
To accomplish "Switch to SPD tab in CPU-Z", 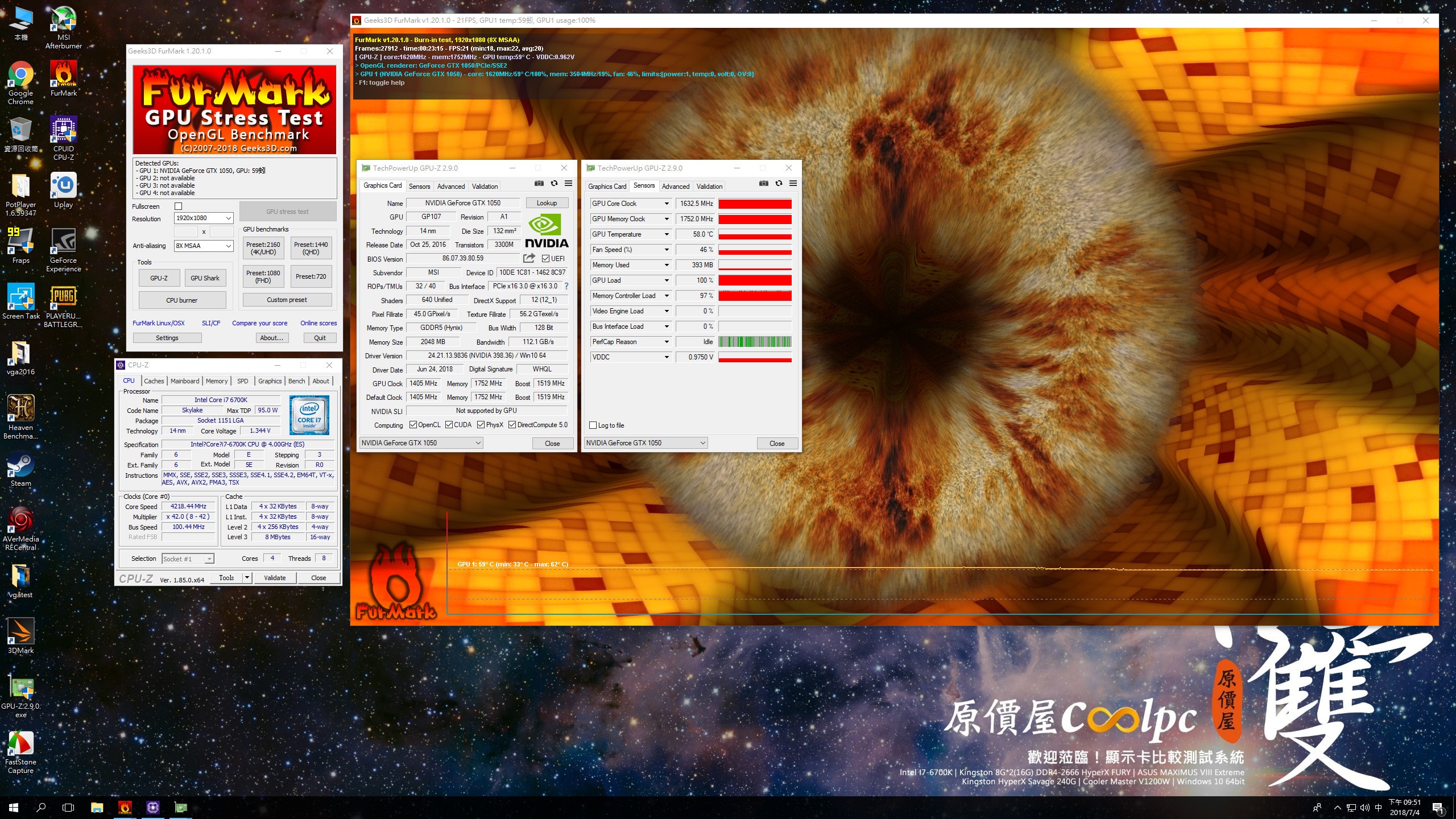I will [243, 381].
